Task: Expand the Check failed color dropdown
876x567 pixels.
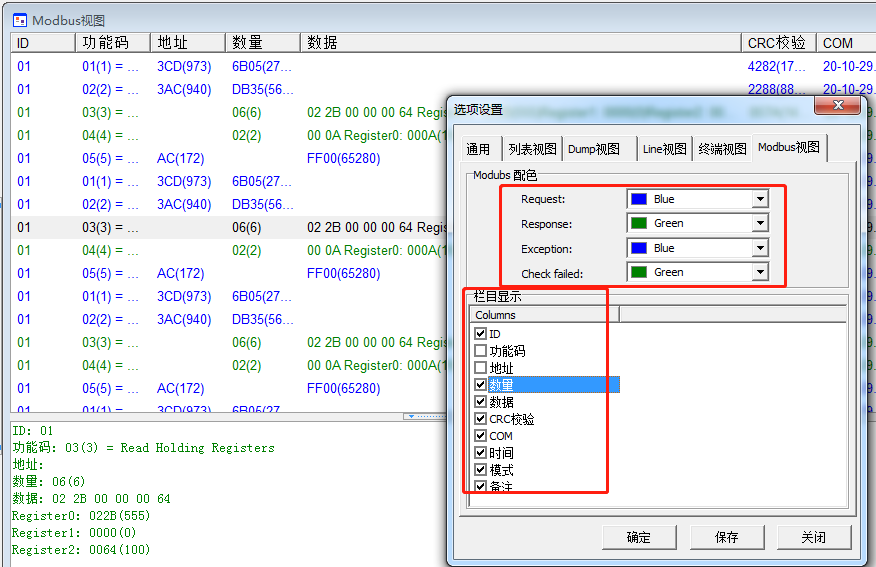Action: [x=760, y=272]
